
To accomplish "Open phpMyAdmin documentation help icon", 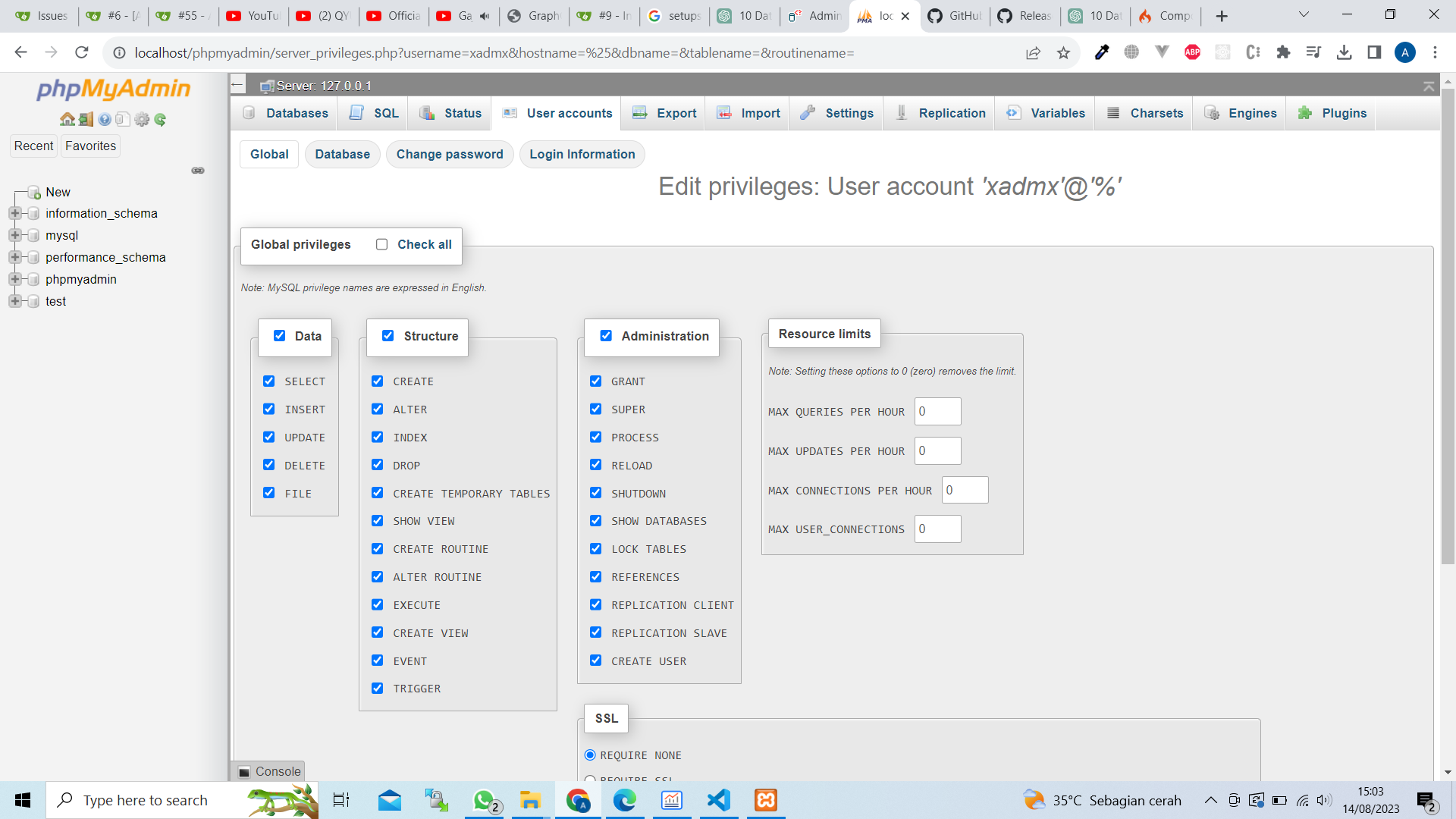I will (x=105, y=119).
